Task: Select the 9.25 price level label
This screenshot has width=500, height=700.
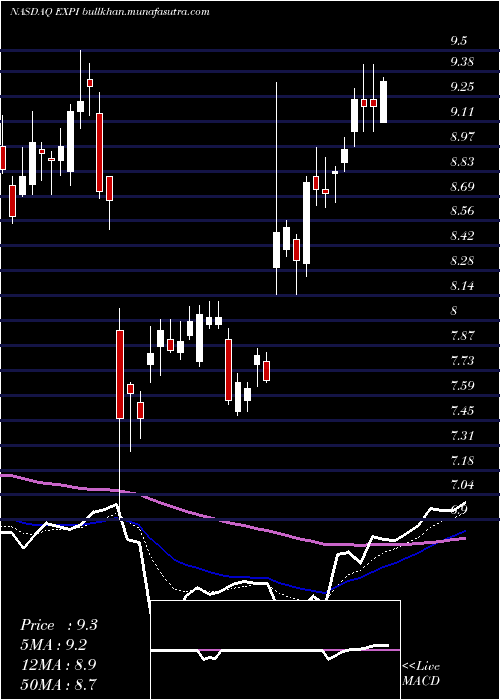Action: (x=462, y=87)
